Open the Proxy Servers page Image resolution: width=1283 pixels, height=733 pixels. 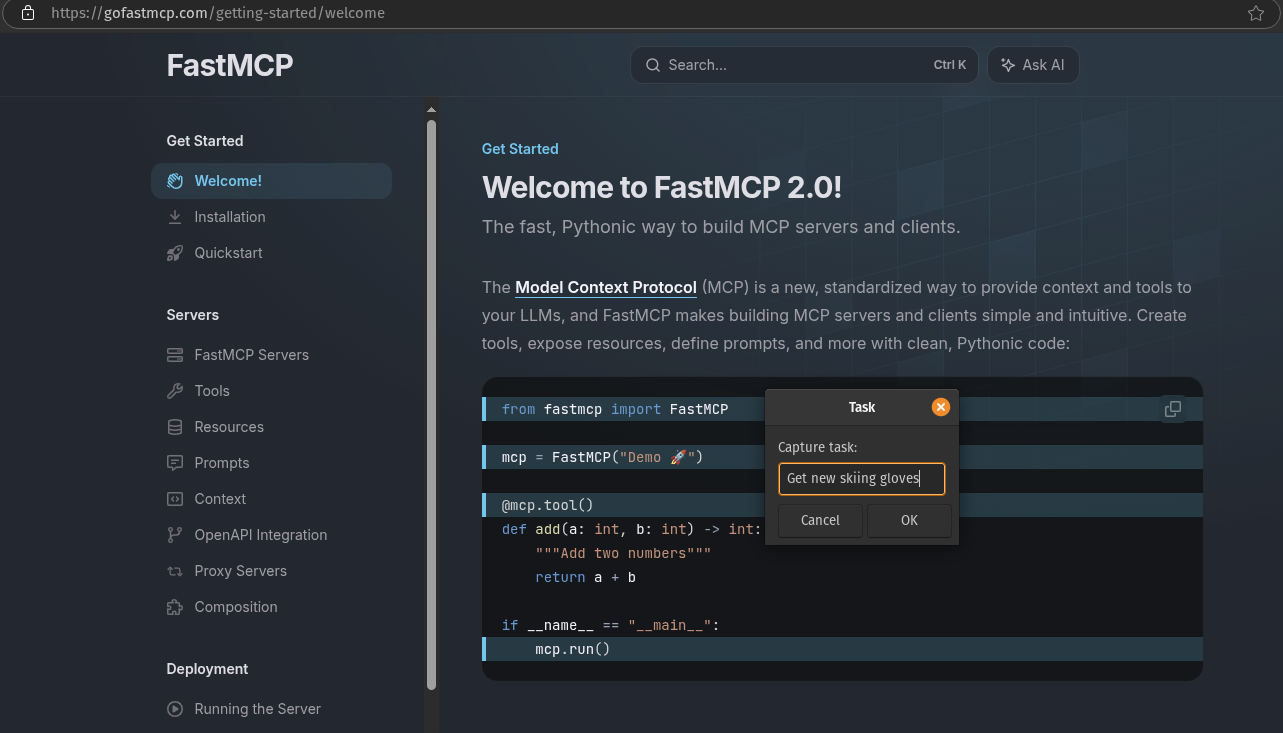point(271,571)
